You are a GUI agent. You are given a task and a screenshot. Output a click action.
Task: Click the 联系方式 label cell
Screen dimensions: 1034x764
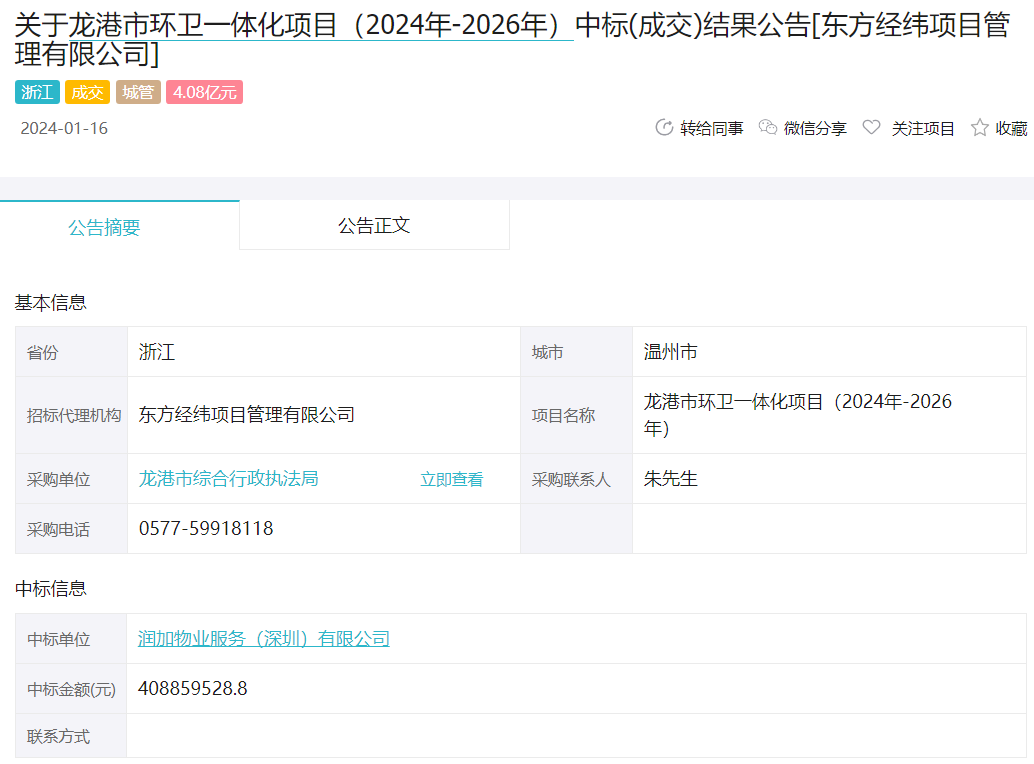click(x=71, y=736)
